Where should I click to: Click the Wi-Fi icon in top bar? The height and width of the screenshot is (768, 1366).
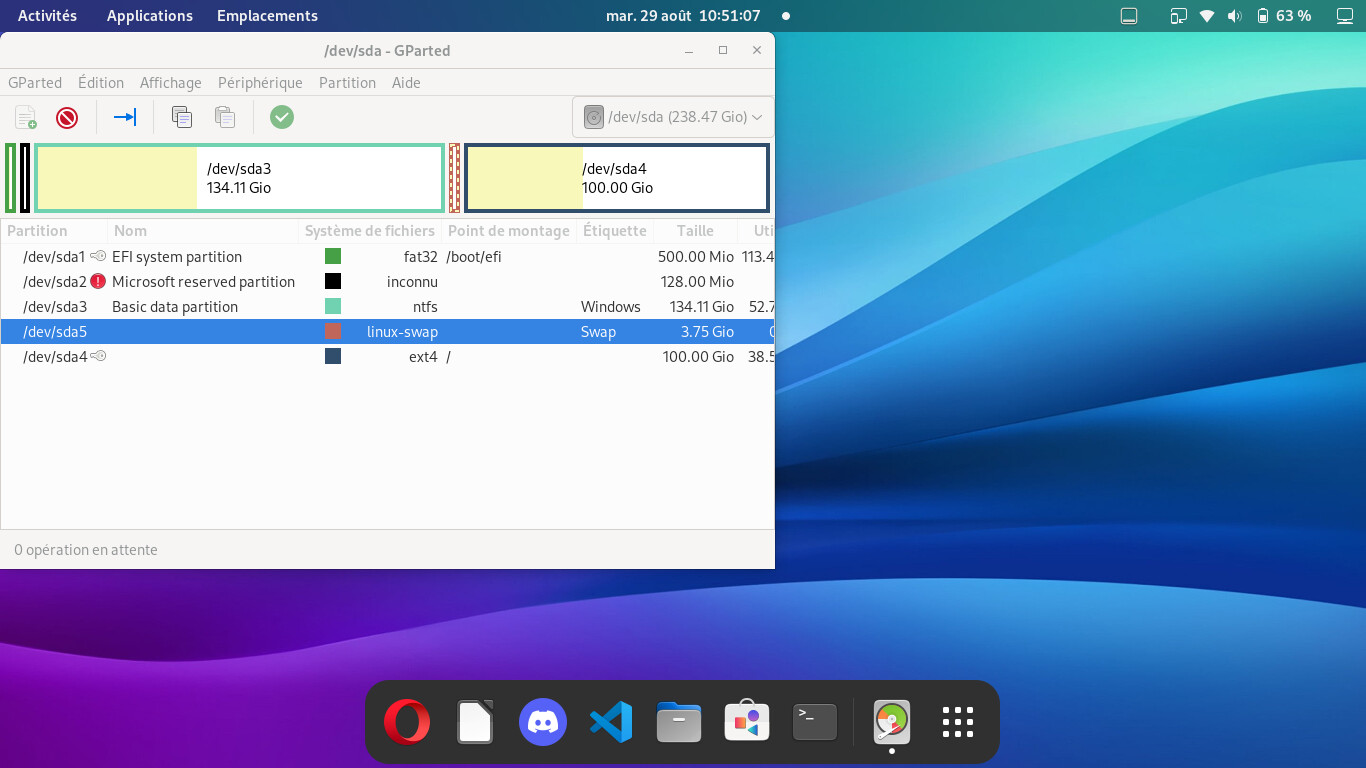[x=1207, y=16]
